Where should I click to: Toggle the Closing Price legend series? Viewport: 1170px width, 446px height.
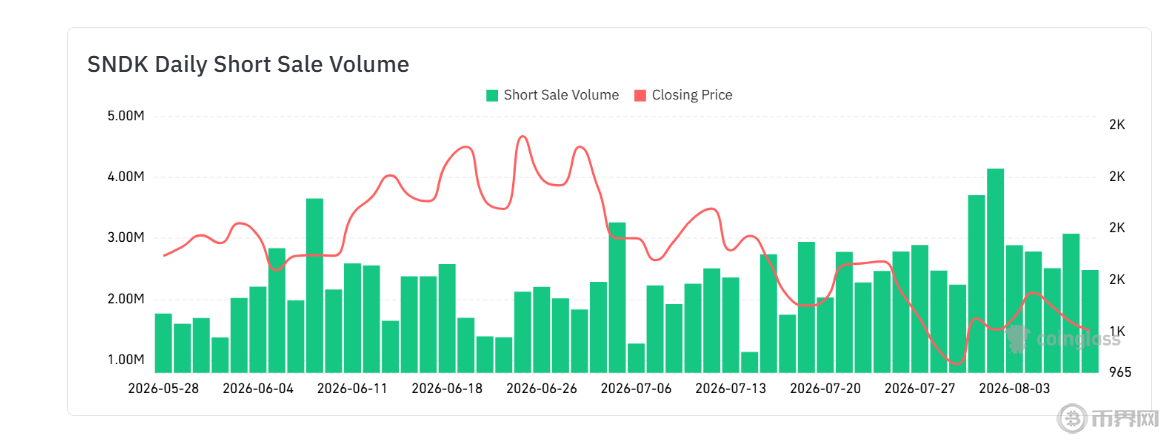pyautogui.click(x=683, y=95)
